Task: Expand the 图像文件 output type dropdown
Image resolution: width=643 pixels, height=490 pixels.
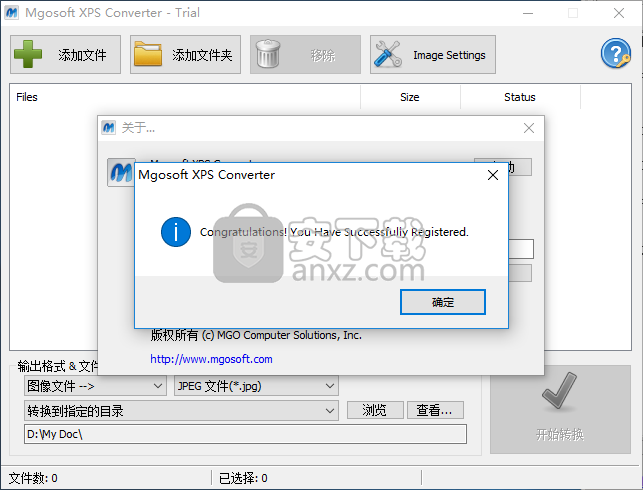Action: point(95,386)
